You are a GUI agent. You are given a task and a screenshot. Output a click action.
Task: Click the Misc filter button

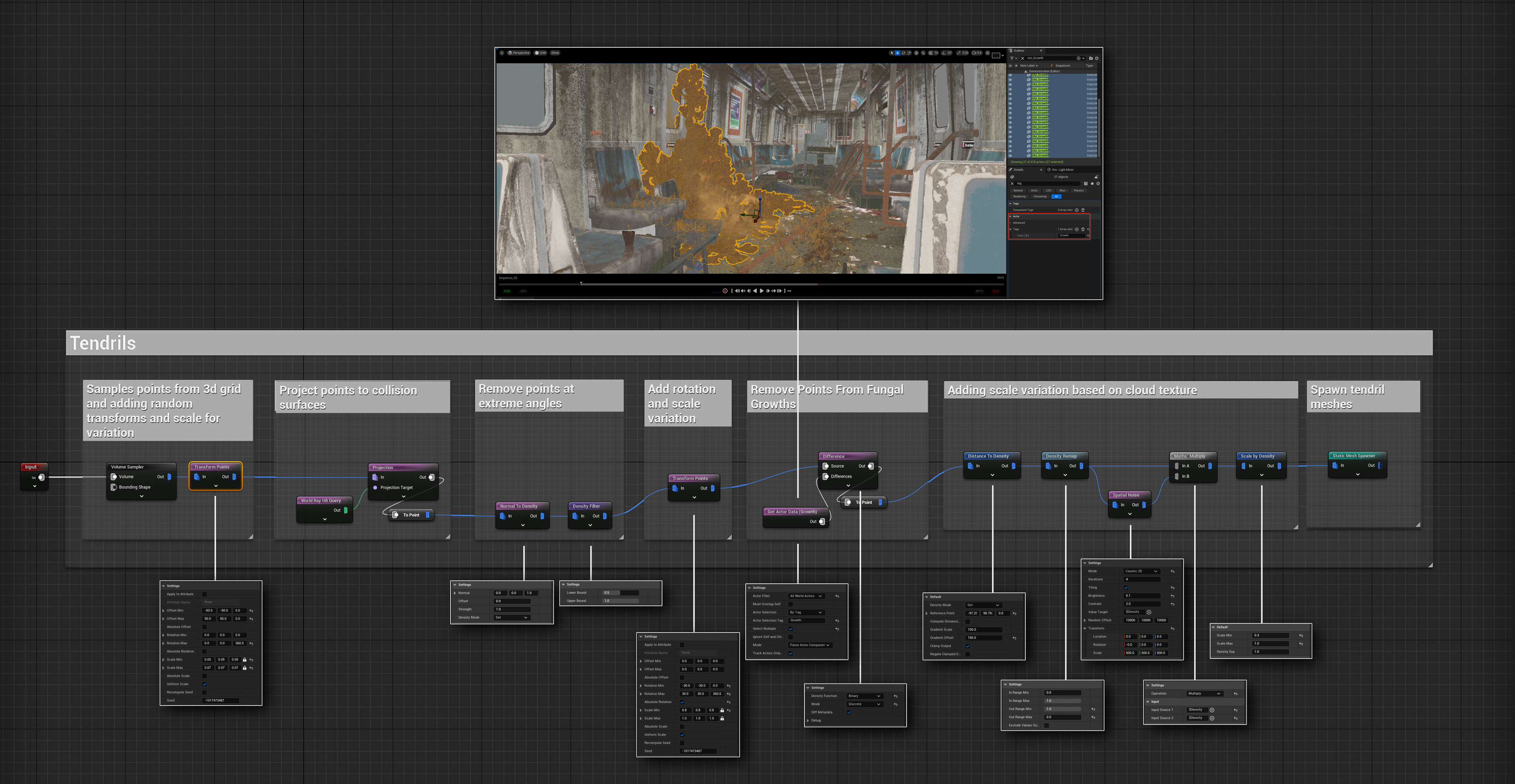[1063, 190]
